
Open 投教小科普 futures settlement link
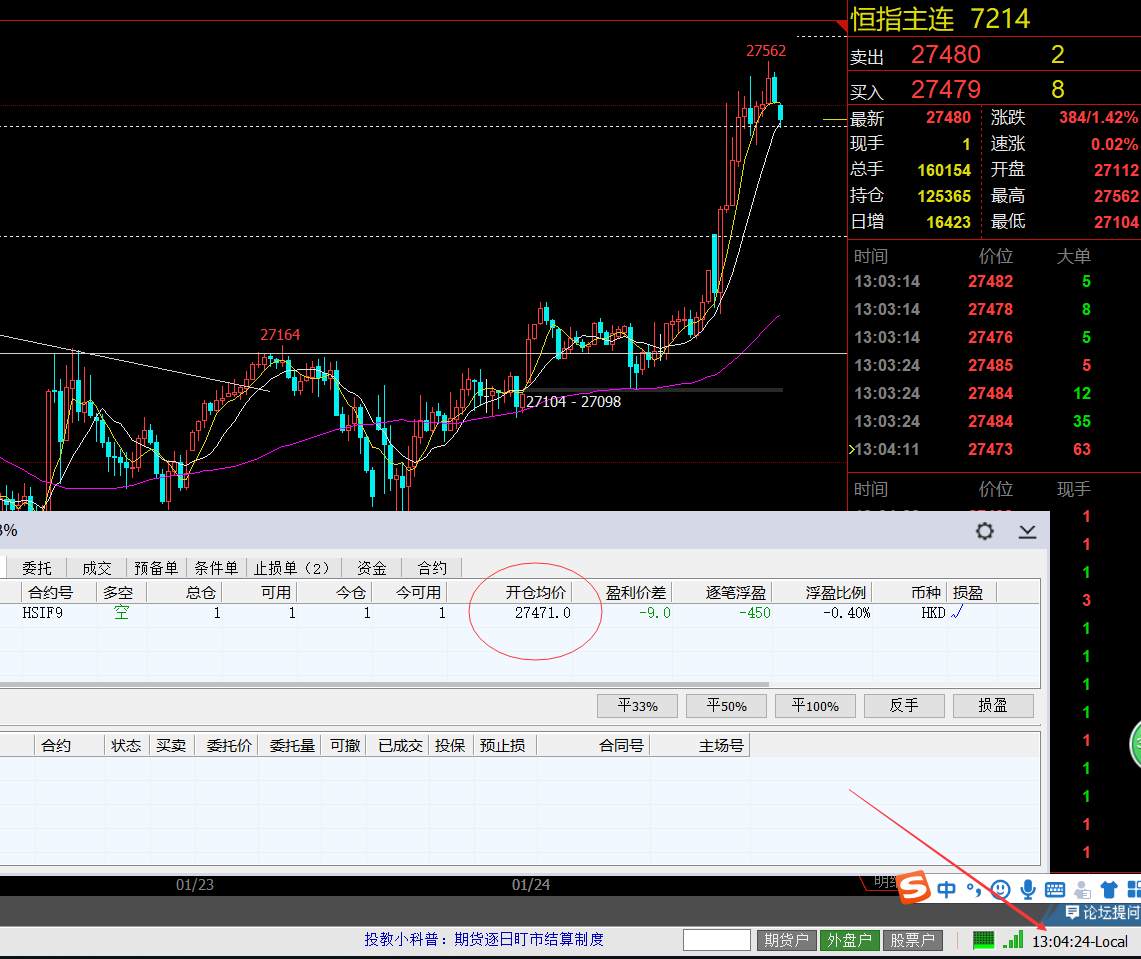pos(484,939)
